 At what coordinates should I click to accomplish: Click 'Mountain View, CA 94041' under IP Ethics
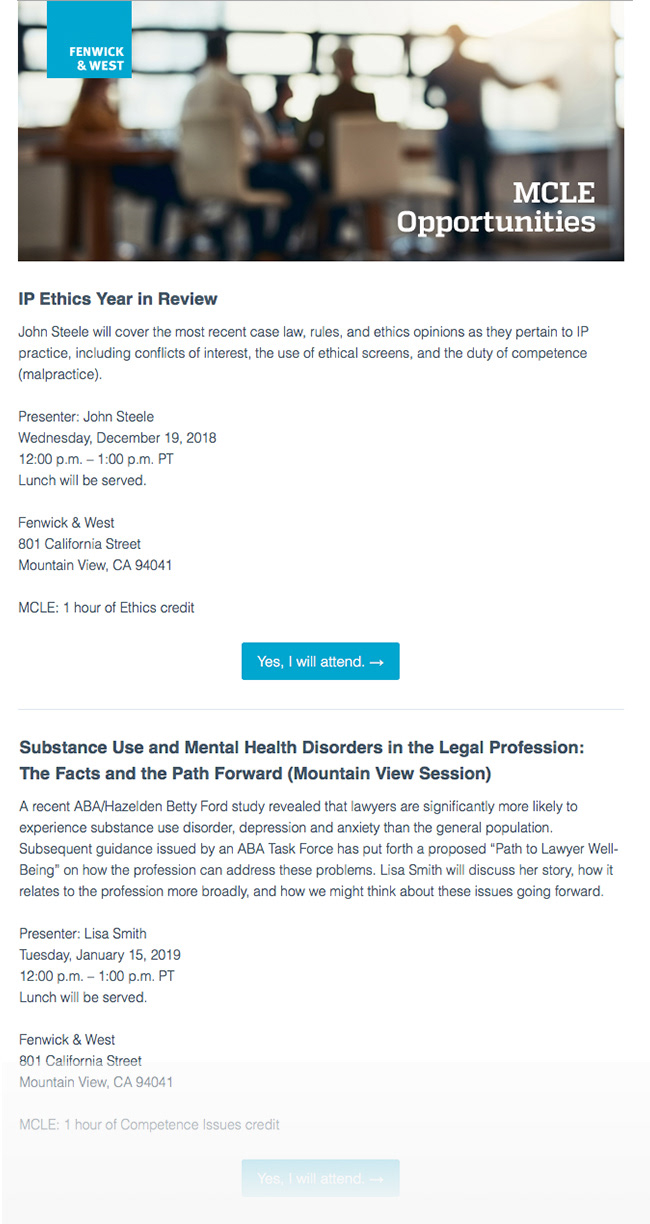click(96, 565)
